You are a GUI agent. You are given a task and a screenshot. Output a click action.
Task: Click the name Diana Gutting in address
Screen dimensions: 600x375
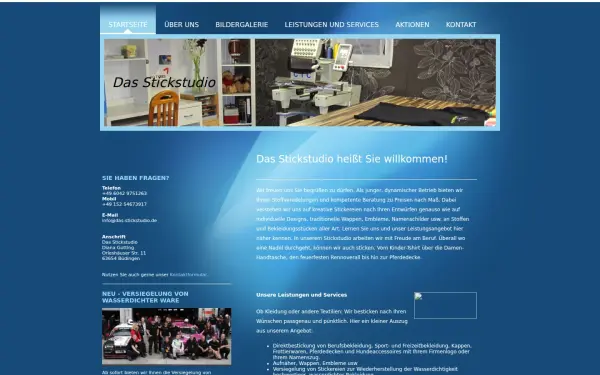tap(118, 248)
